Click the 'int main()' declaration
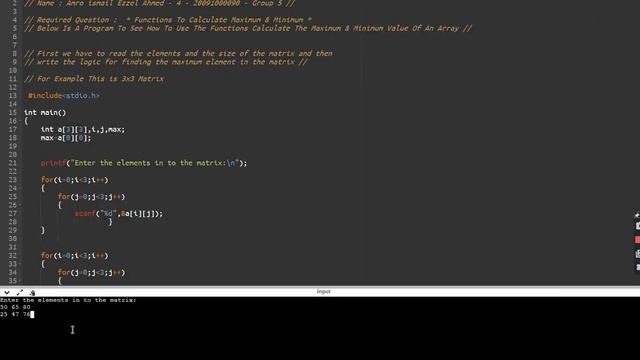 point(45,112)
